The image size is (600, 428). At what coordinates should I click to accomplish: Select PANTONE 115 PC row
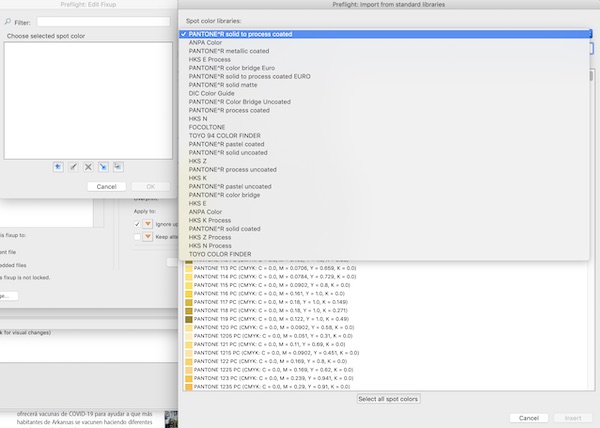386,285
